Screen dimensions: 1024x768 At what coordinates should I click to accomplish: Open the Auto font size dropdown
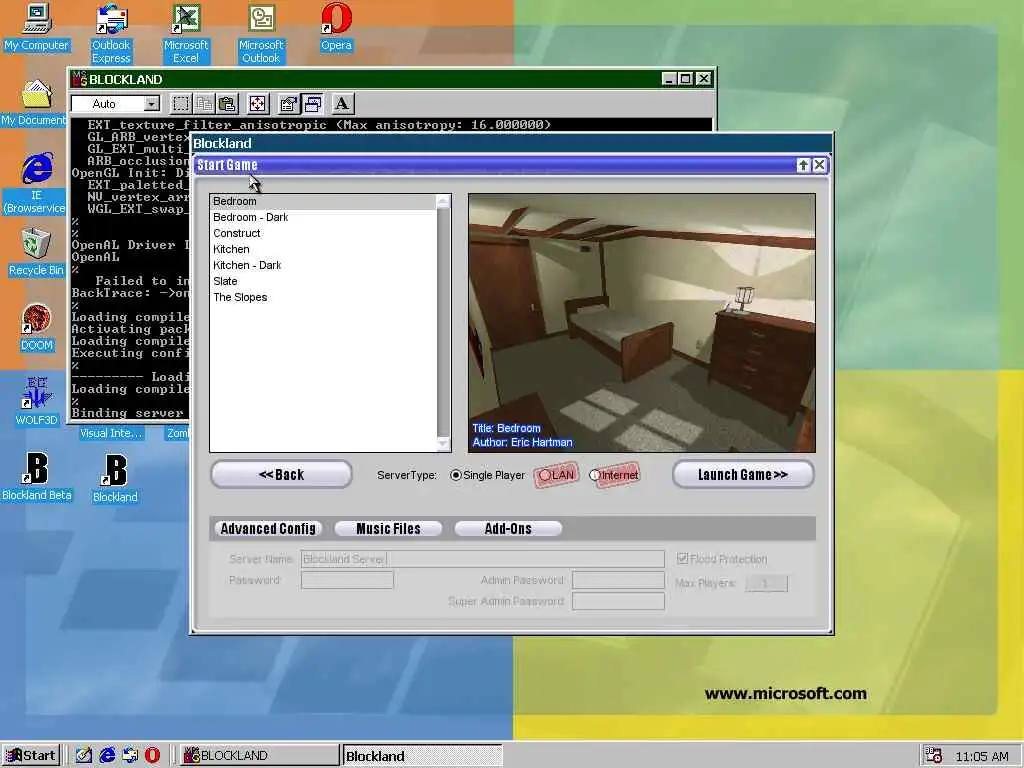click(x=152, y=104)
